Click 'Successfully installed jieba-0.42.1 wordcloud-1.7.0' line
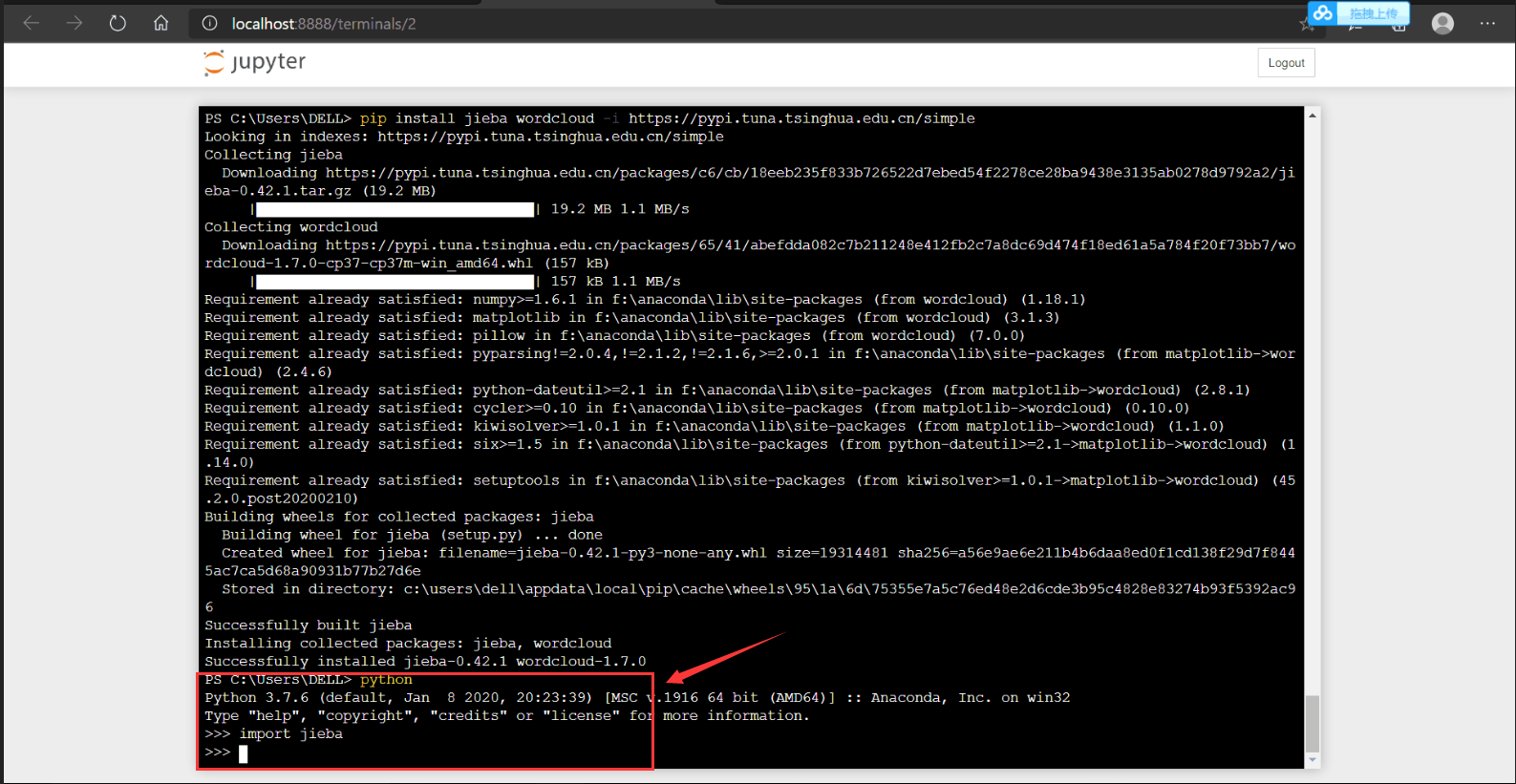This screenshot has width=1516, height=784. coord(425,662)
